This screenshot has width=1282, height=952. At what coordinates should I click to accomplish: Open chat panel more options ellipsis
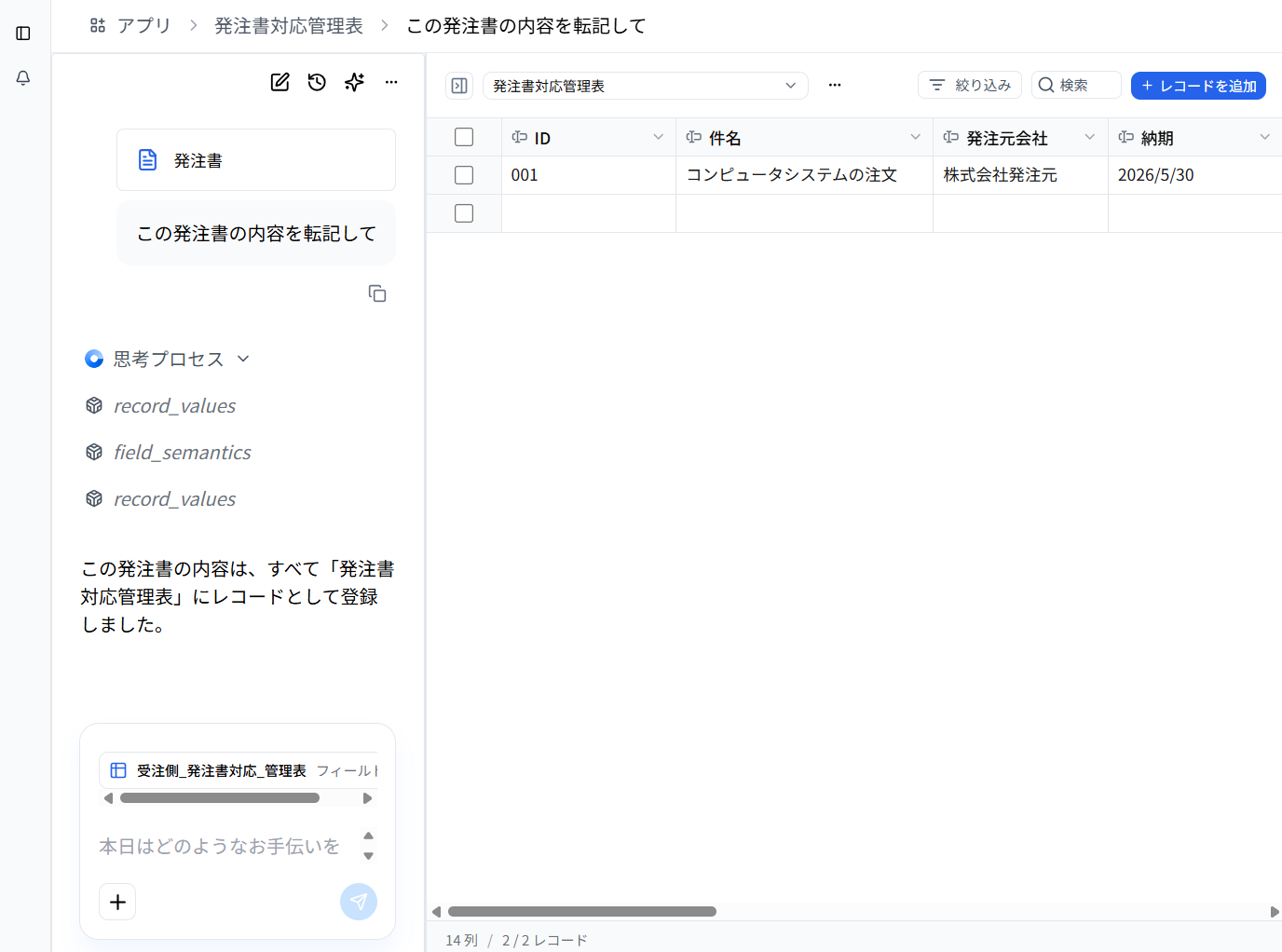pyautogui.click(x=391, y=82)
